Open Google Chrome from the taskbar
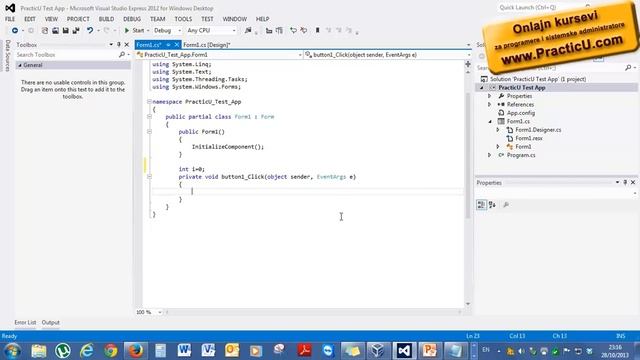Image resolution: width=640 pixels, height=360 pixels. coord(111,351)
